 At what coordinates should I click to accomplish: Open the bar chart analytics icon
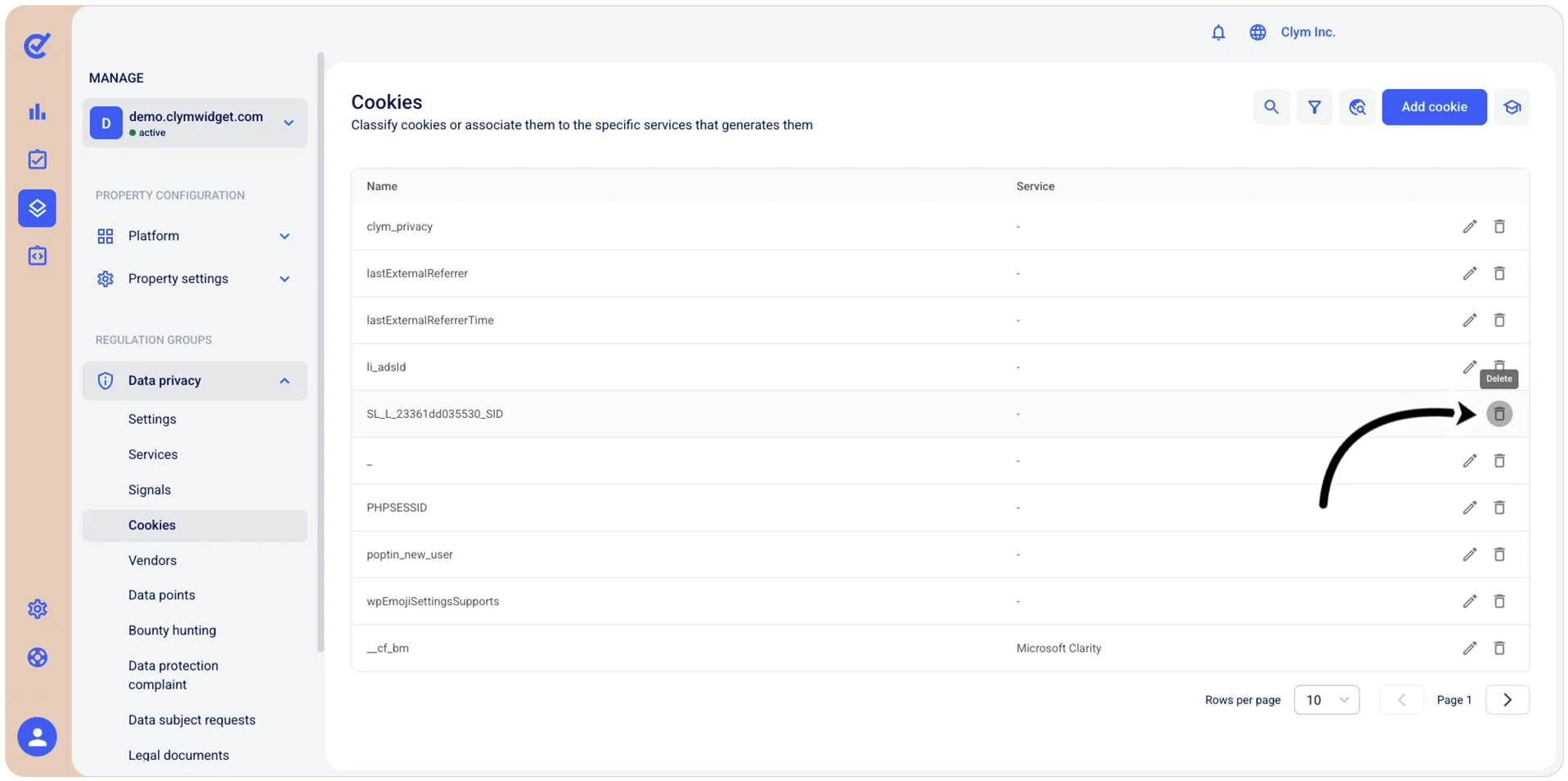pyautogui.click(x=37, y=112)
